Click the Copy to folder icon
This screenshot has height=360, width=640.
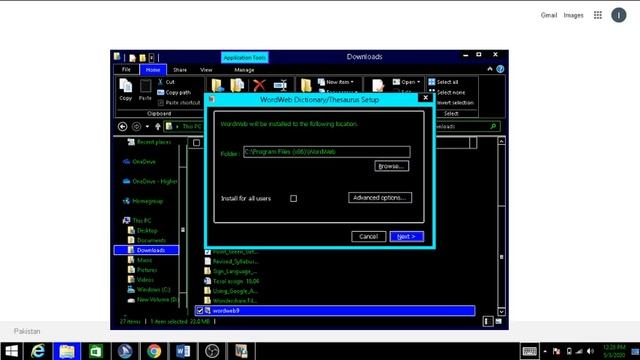tap(237, 85)
